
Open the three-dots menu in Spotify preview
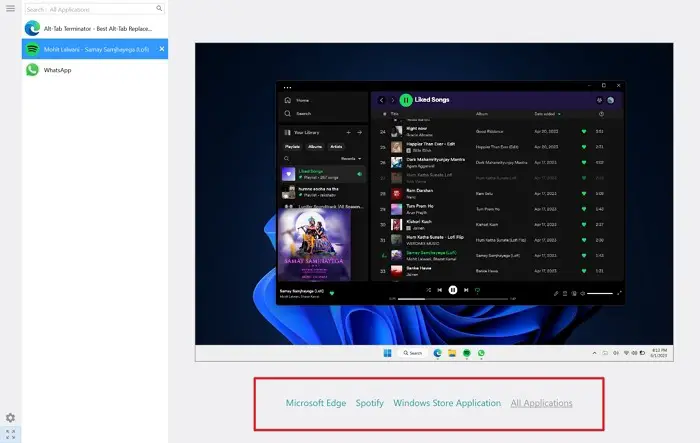(x=288, y=88)
